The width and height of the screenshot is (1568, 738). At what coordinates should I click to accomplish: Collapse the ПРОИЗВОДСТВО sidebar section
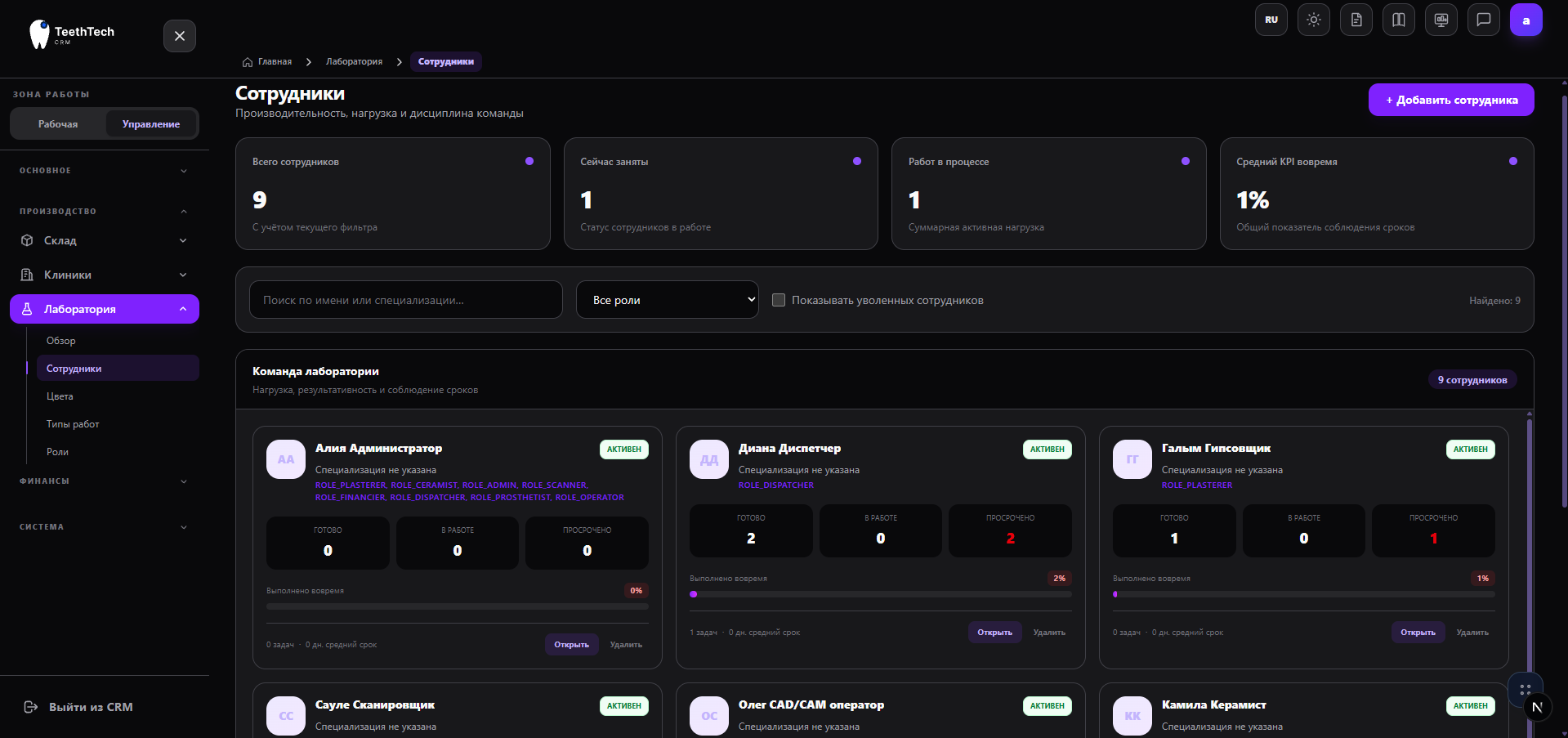105,212
